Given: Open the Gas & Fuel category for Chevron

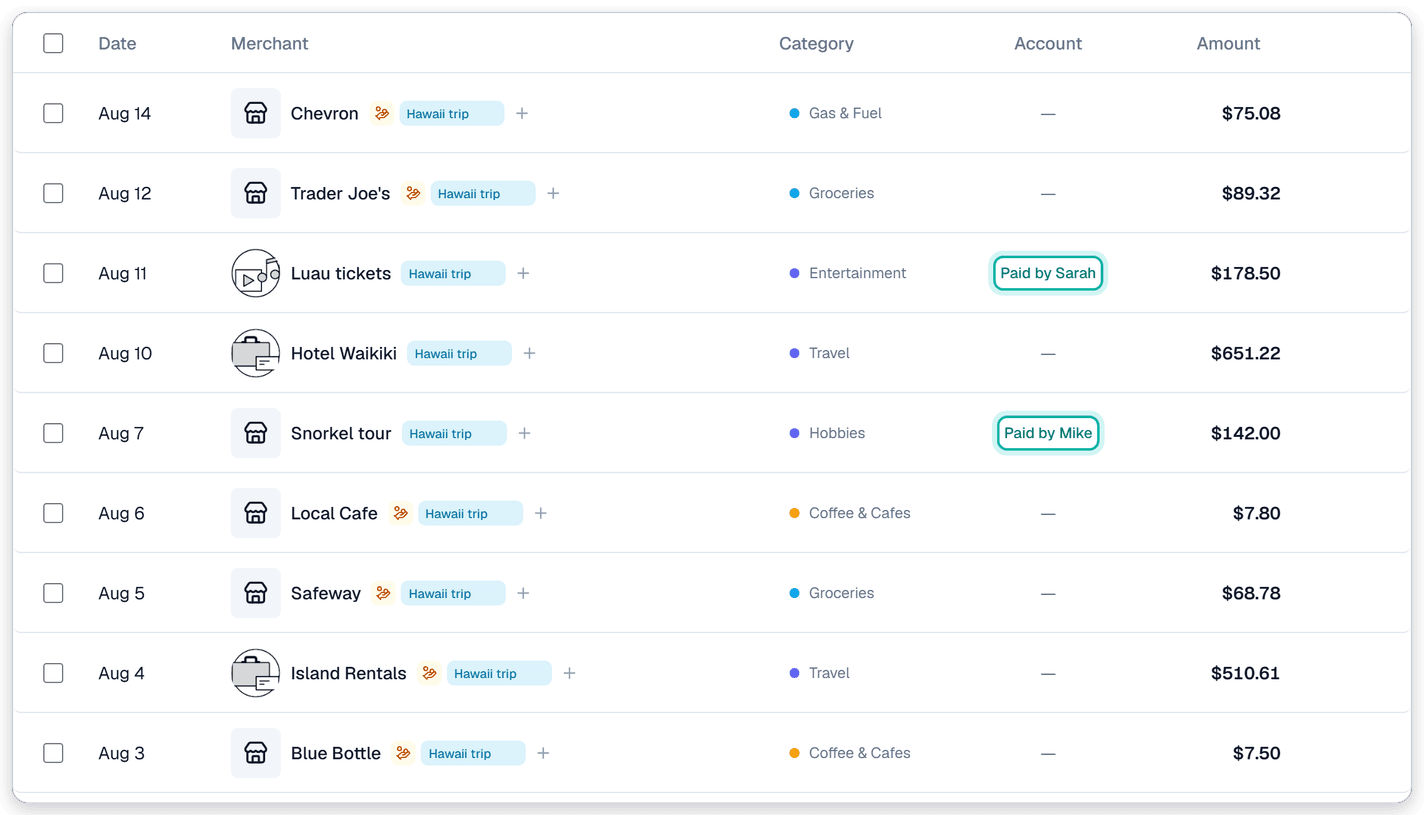Looking at the screenshot, I should coord(836,113).
